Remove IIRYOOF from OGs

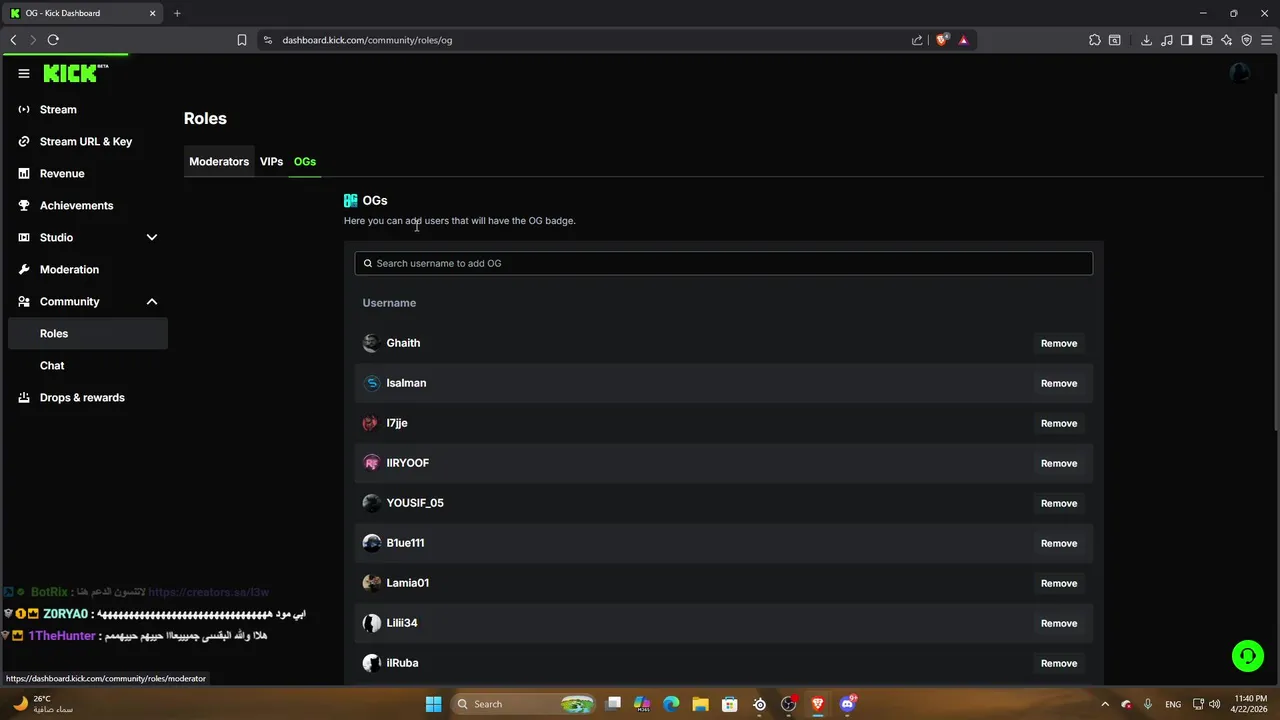pyautogui.click(x=1059, y=463)
